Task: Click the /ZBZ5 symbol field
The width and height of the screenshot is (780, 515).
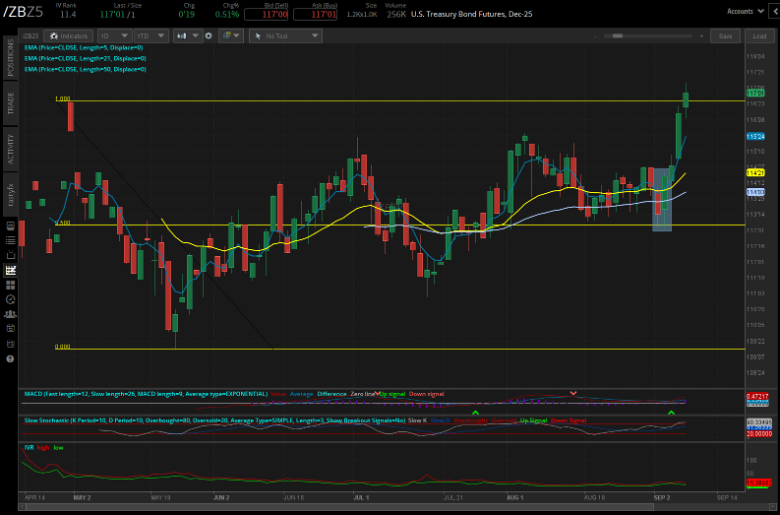Action: [x=23, y=12]
